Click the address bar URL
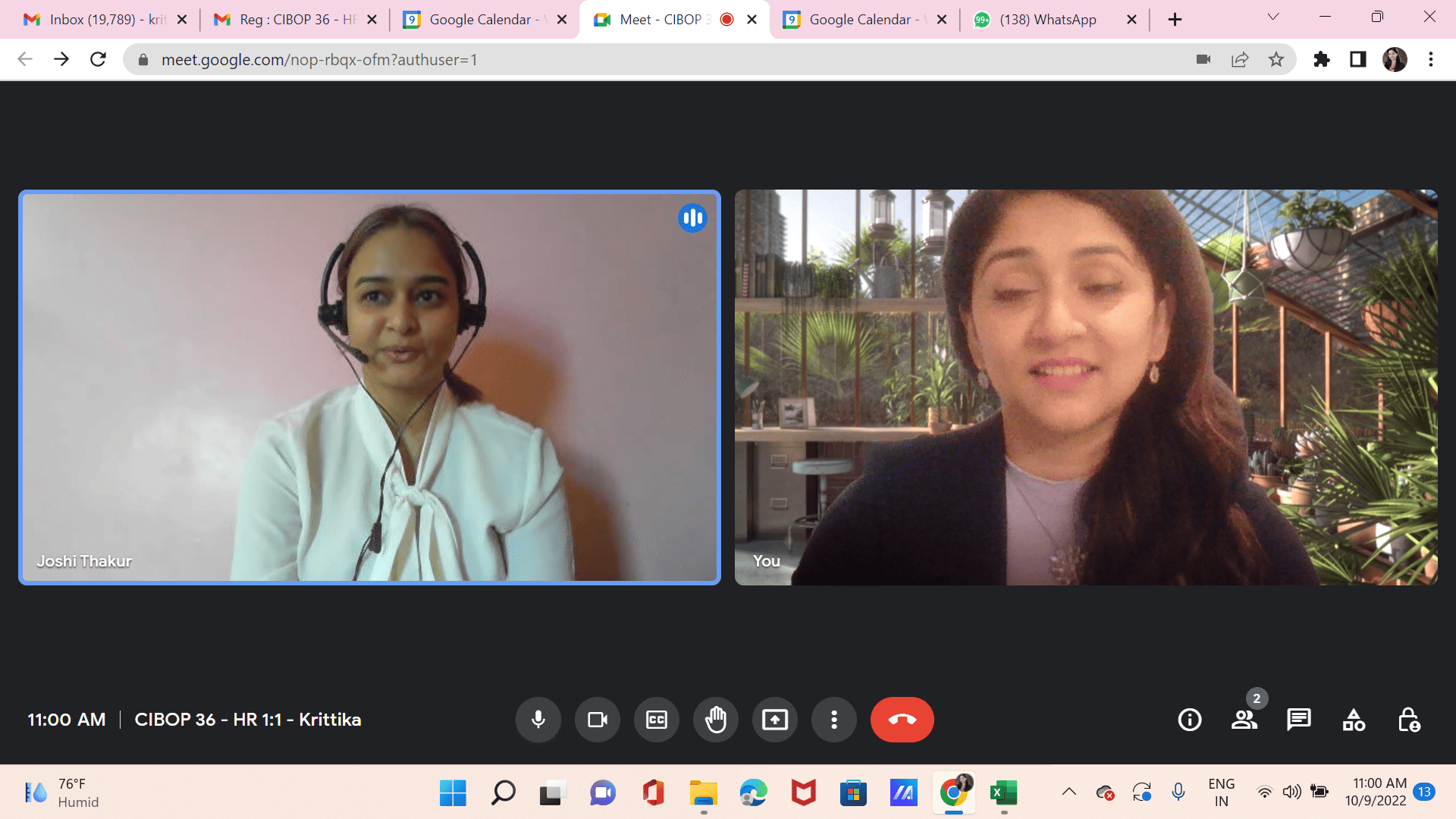The height and width of the screenshot is (819, 1456). [319, 59]
